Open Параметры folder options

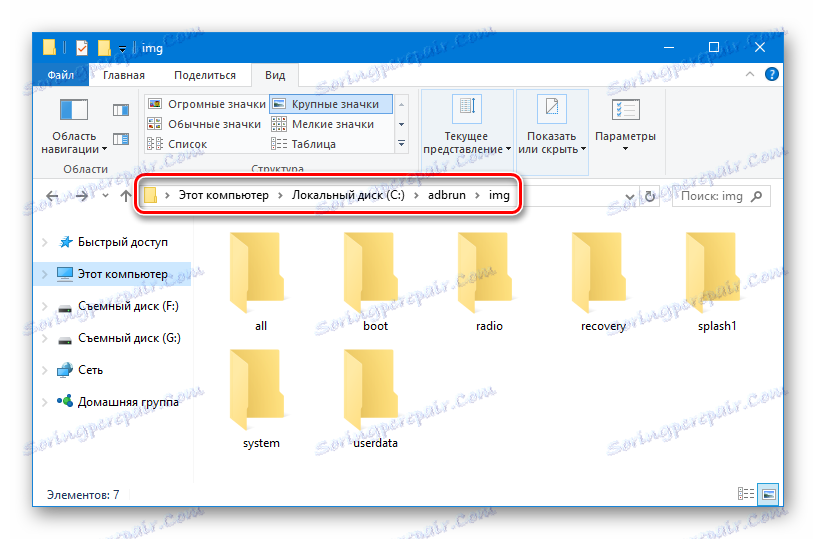(625, 126)
